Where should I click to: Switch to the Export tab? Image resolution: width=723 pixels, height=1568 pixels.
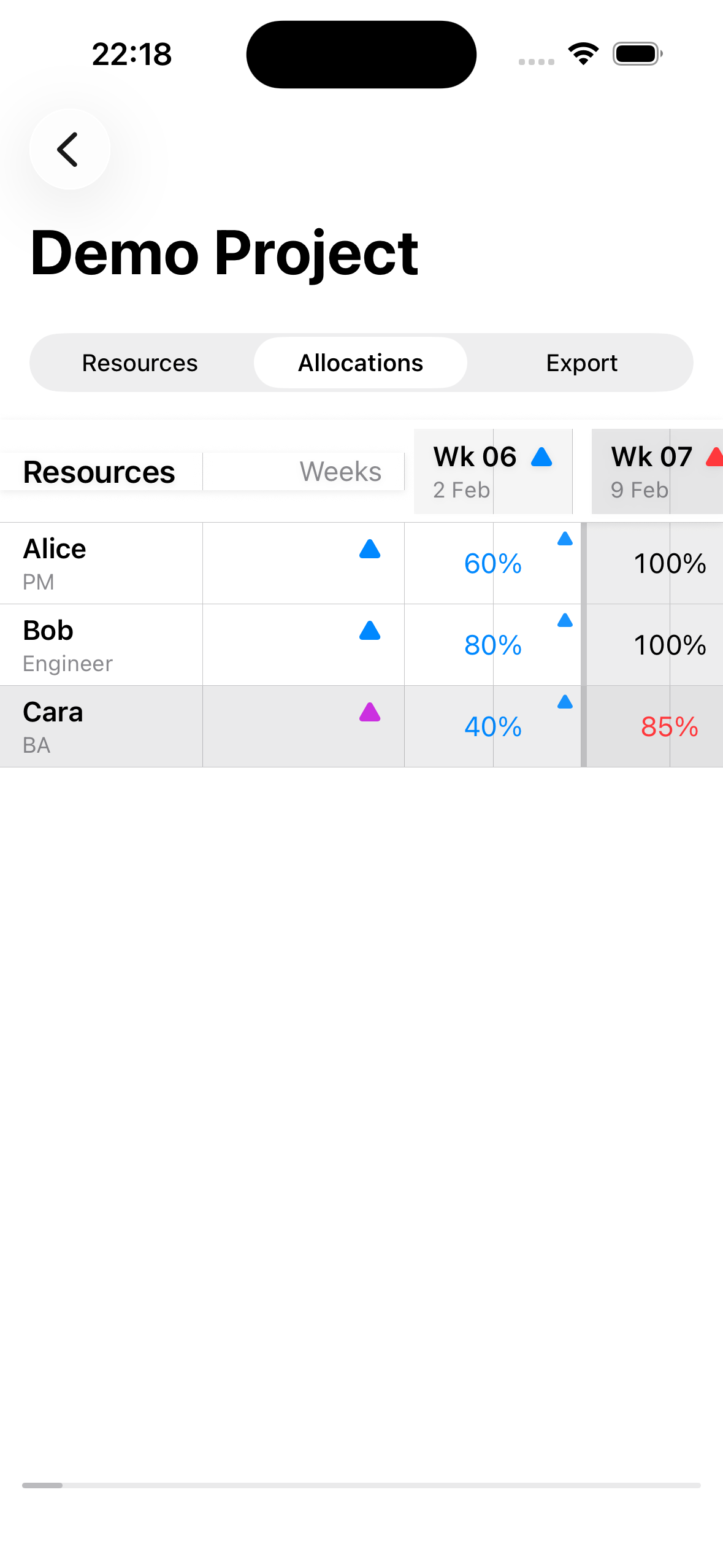[581, 363]
